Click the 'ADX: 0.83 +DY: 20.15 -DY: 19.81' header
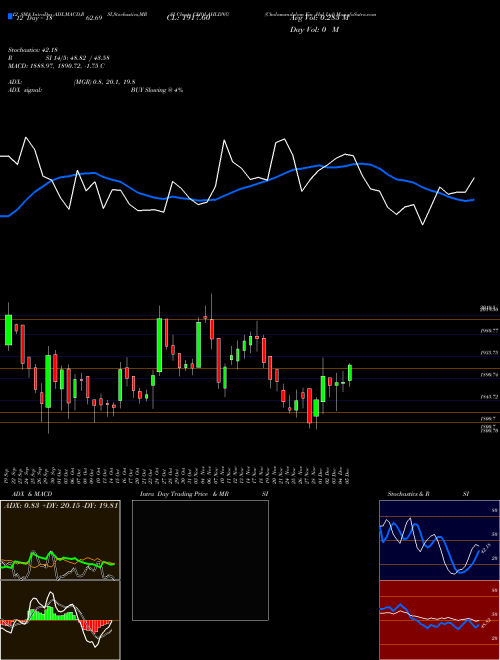 pyautogui.click(x=61, y=505)
